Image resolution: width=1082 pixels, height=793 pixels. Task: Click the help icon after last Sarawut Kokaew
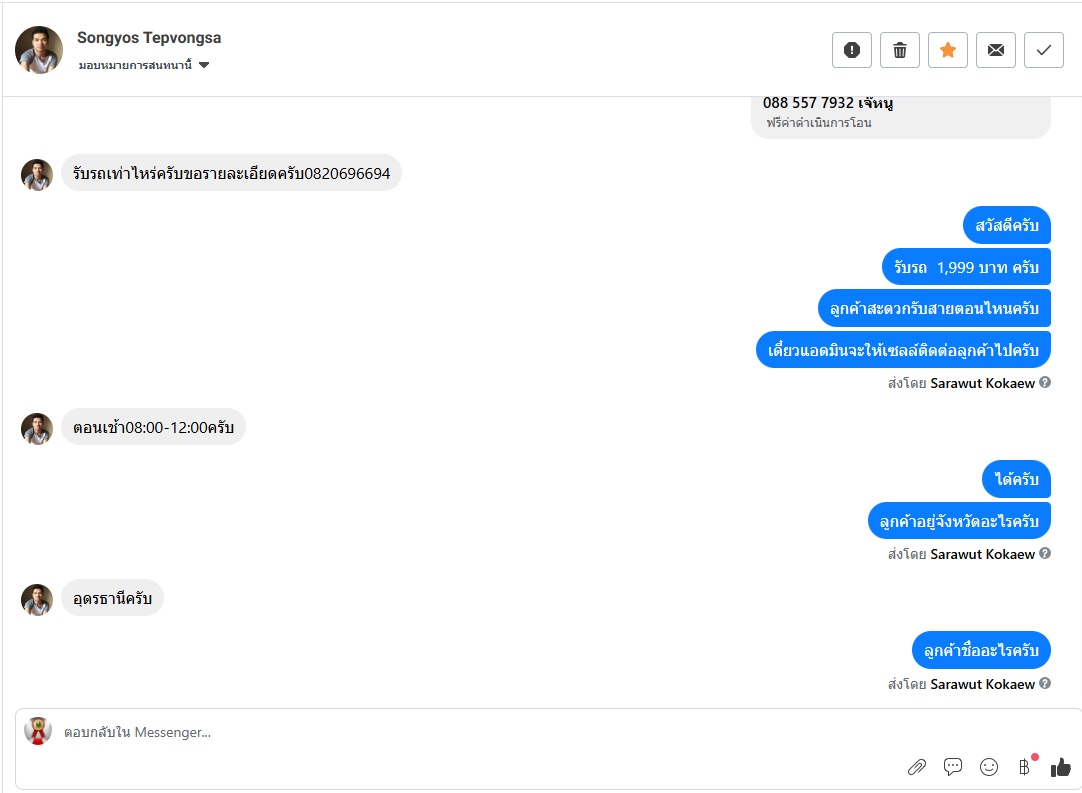[1045, 683]
